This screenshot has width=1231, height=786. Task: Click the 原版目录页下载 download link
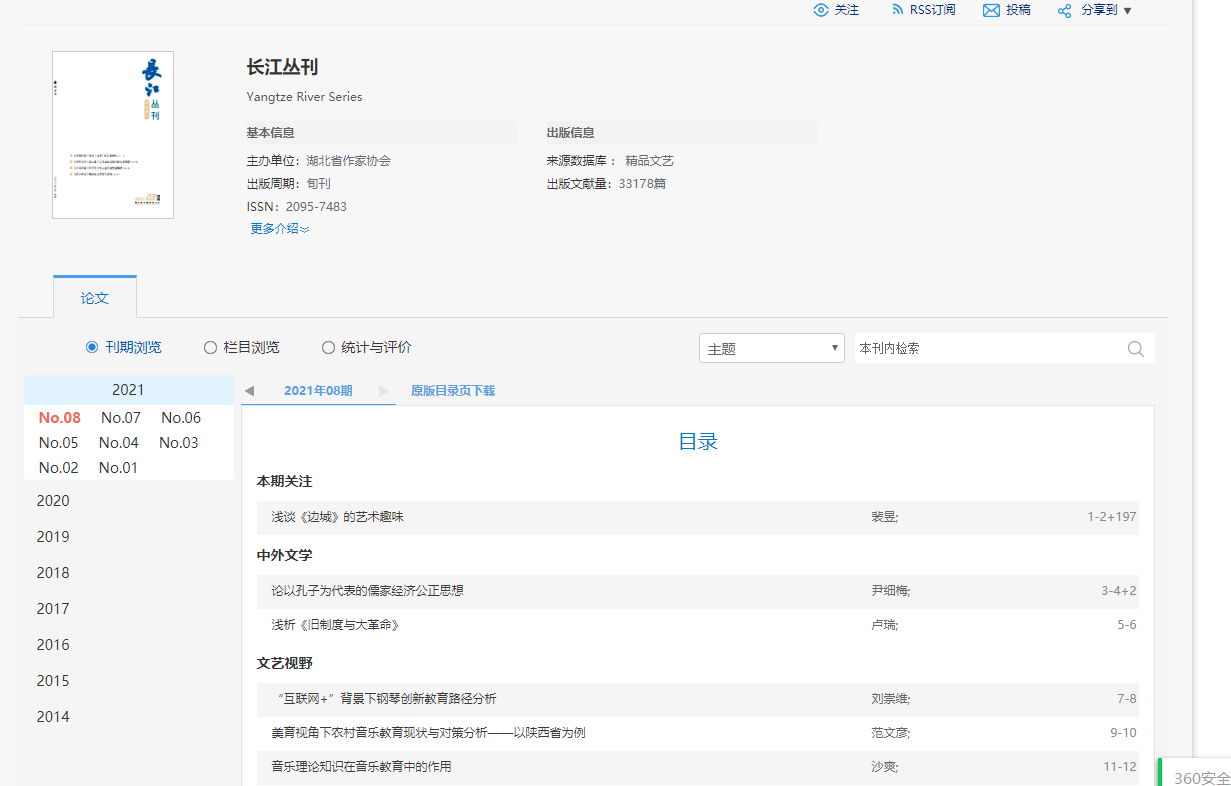(452, 391)
